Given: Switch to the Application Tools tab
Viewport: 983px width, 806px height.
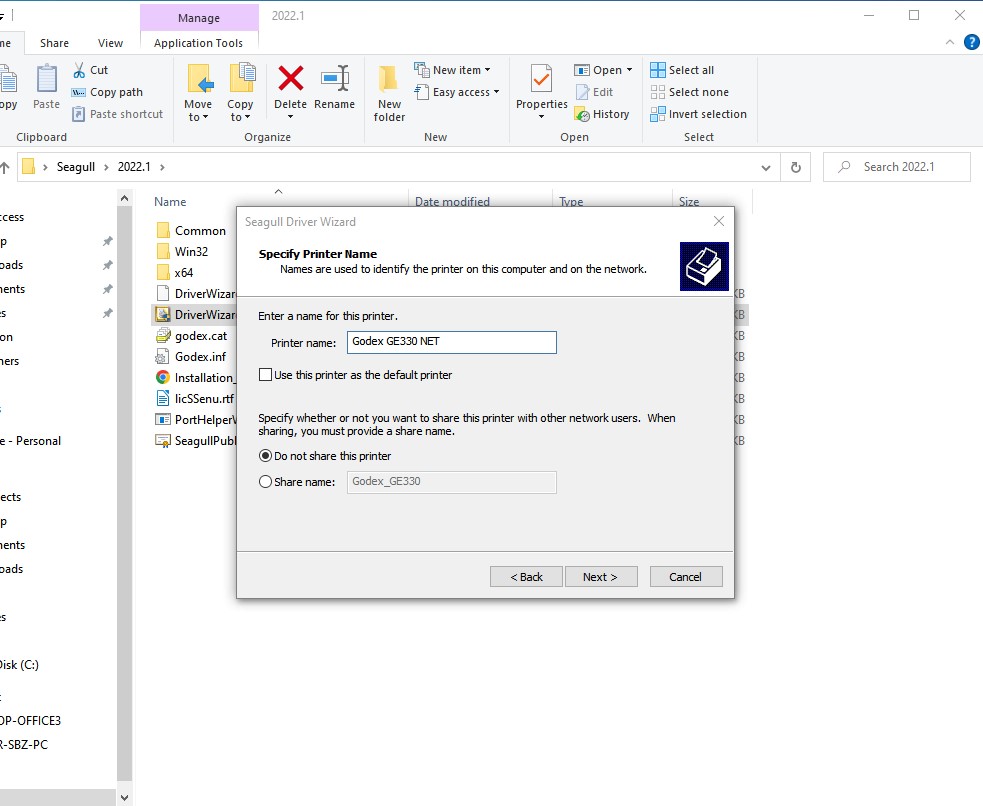Looking at the screenshot, I should coord(198,43).
